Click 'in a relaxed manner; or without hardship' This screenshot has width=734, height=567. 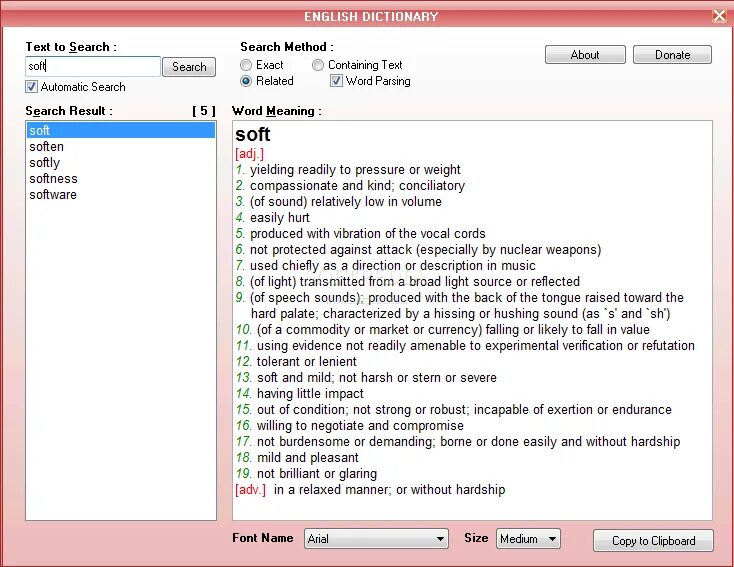click(389, 490)
